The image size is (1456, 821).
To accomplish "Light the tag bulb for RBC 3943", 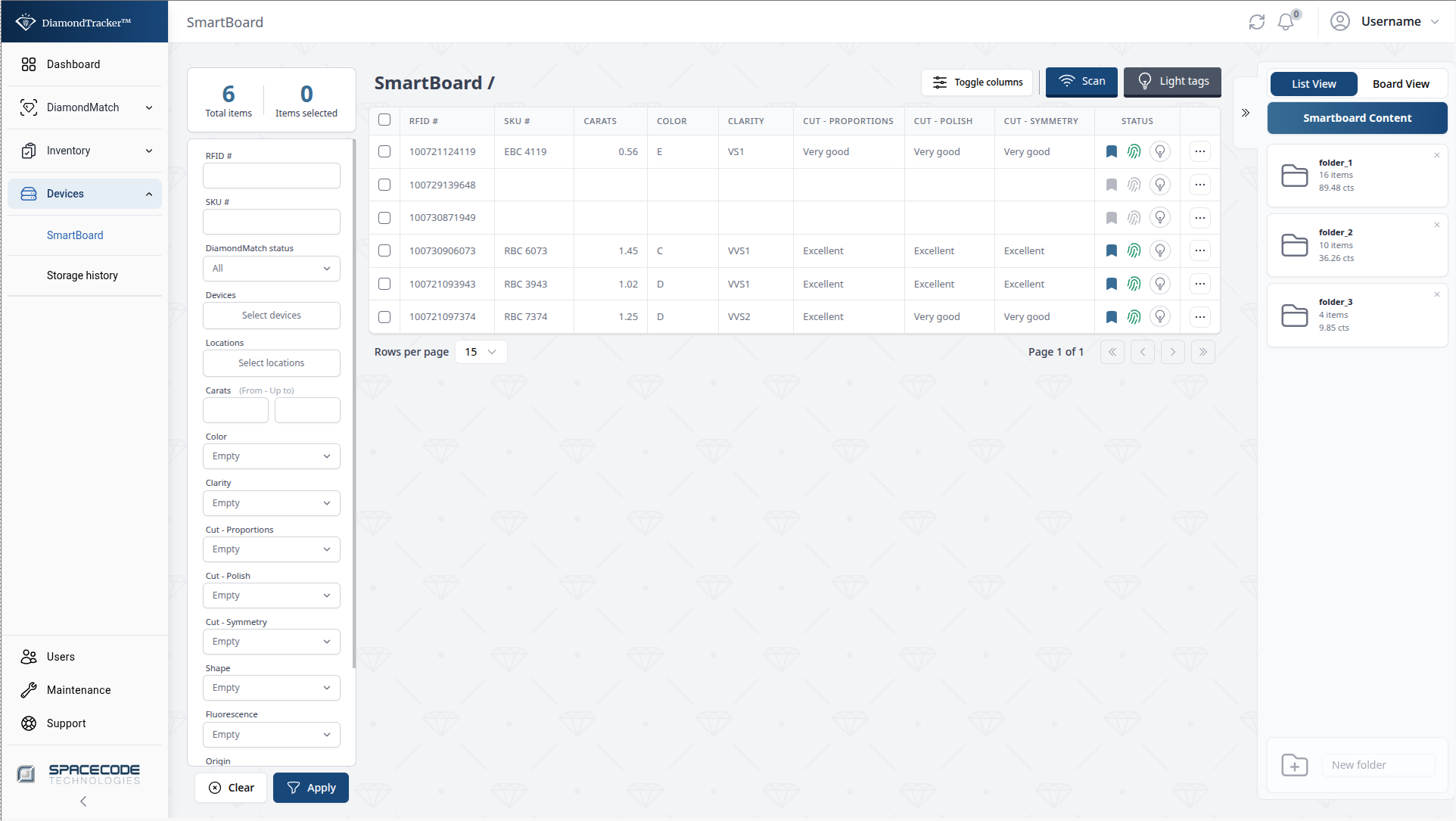I will [x=1159, y=284].
